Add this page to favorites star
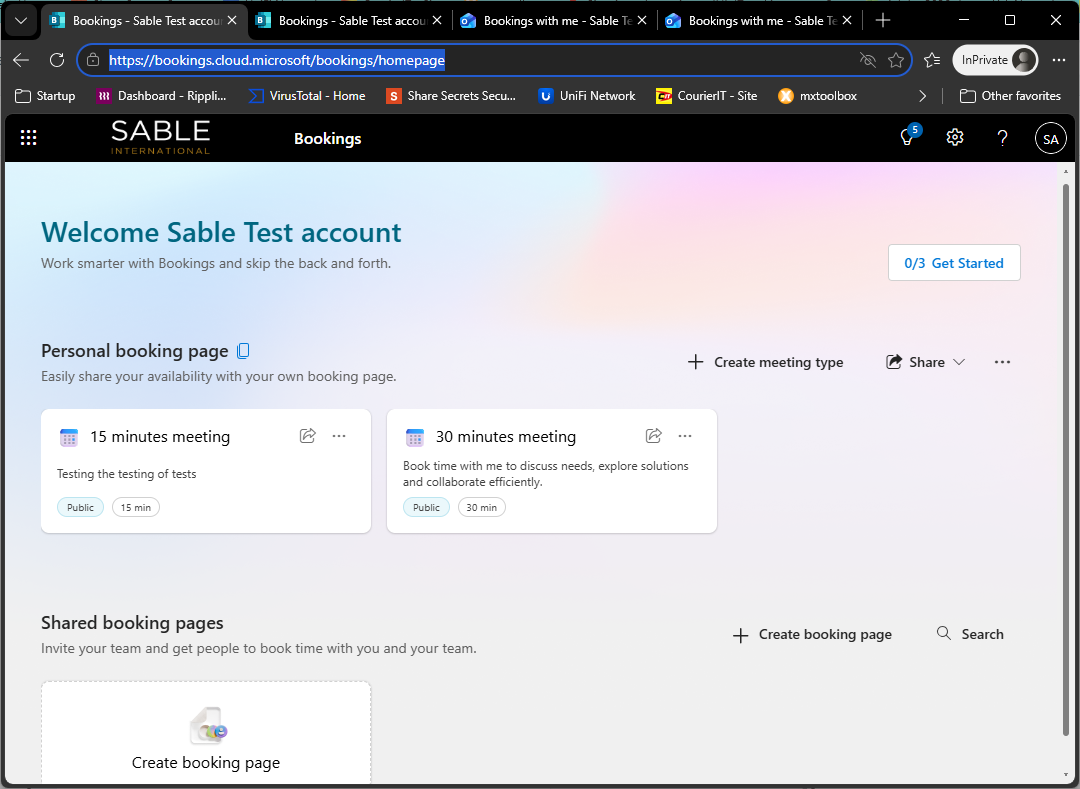Image resolution: width=1080 pixels, height=789 pixels. pos(895,61)
